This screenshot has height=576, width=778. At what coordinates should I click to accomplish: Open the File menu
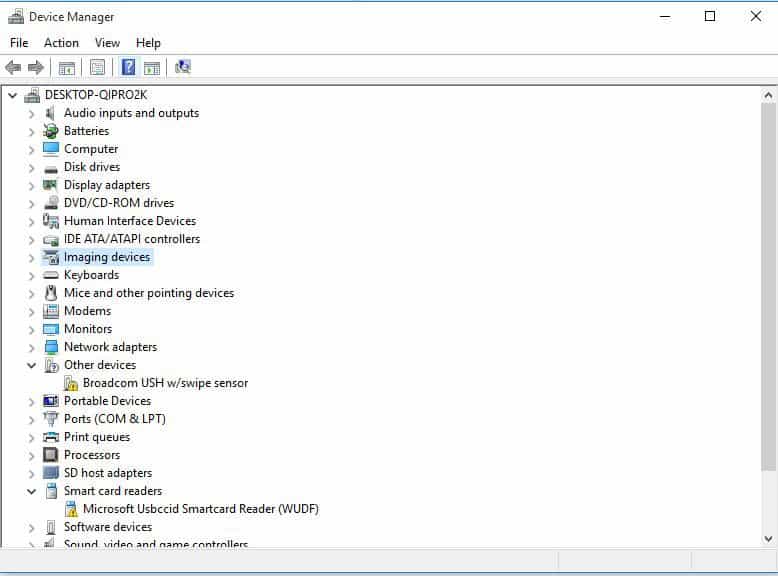[19, 43]
